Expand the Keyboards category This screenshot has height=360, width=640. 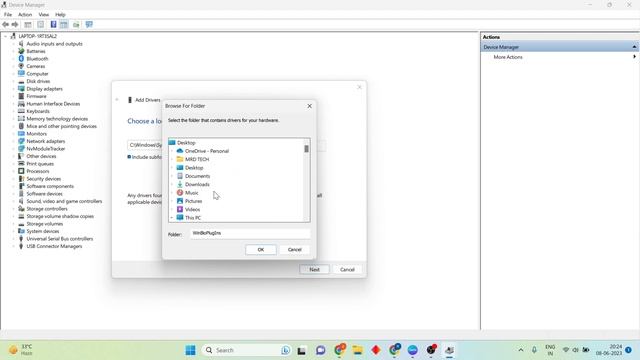click(13, 111)
